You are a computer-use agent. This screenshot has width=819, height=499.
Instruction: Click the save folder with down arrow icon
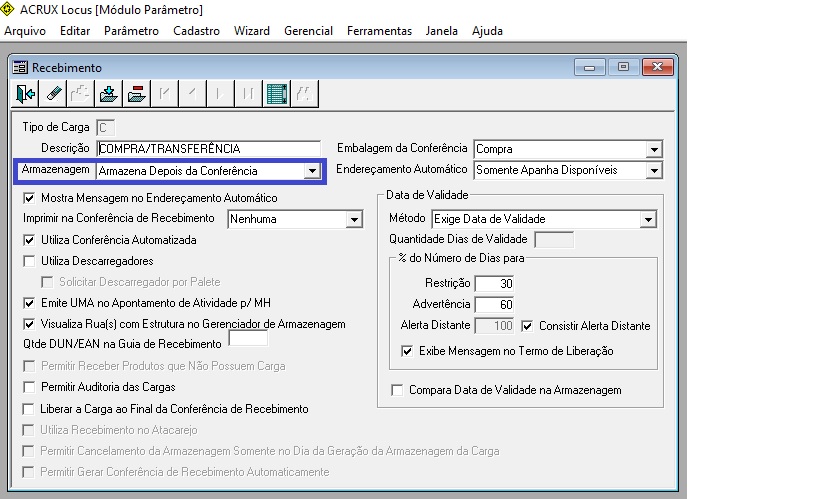coord(109,94)
